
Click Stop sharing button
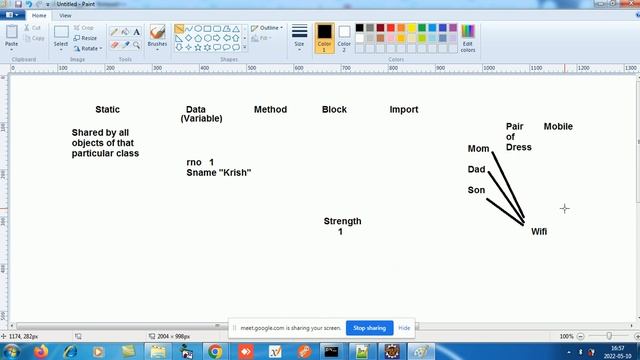369,328
